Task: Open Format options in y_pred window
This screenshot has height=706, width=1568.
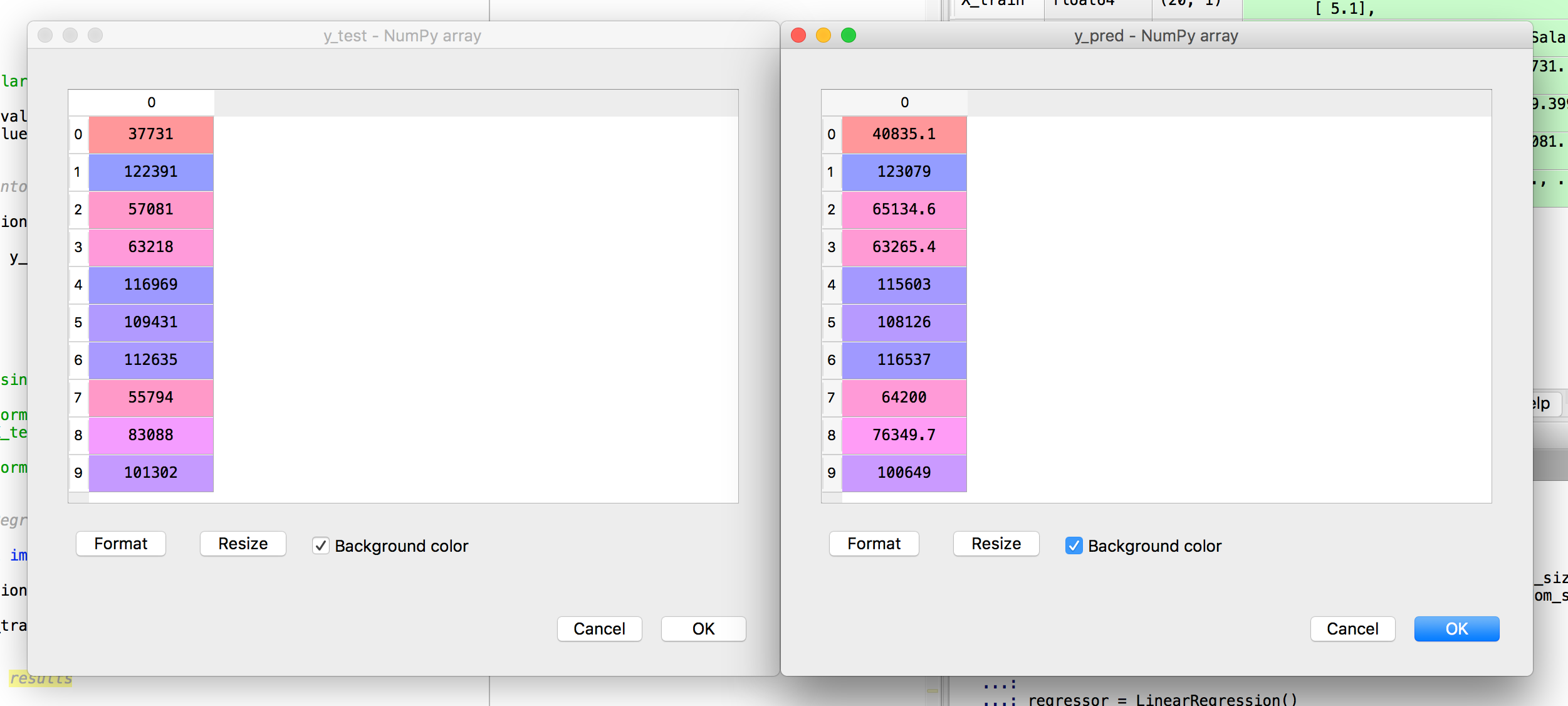Action: 874,544
